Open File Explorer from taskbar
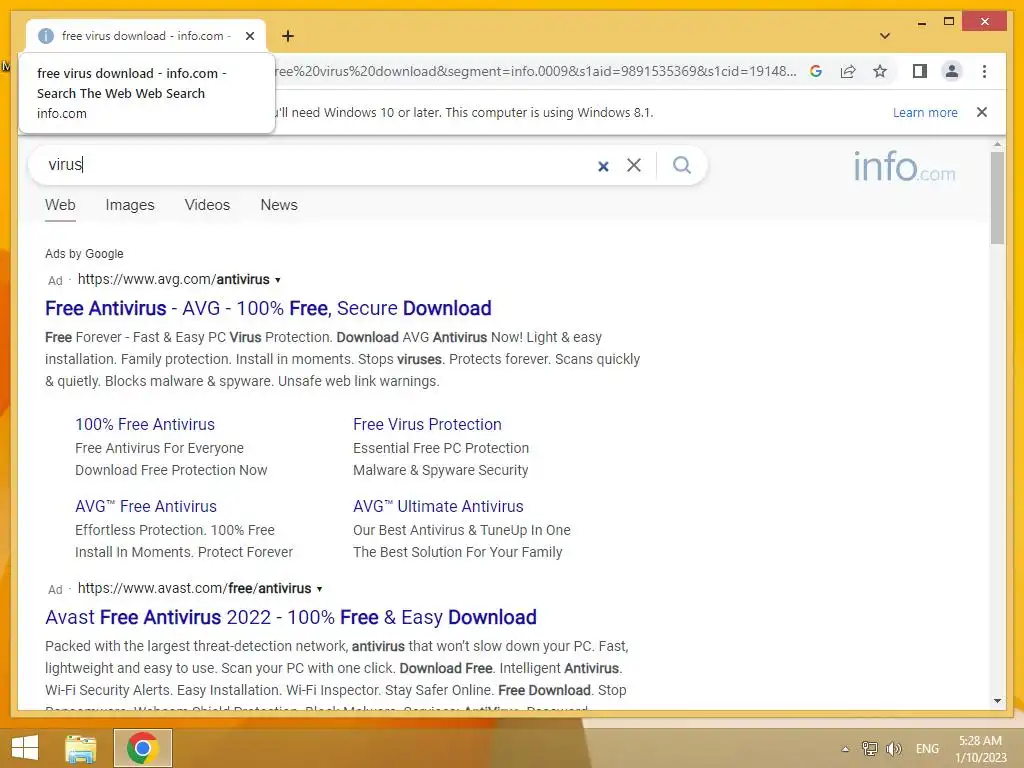This screenshot has height=768, width=1024. [80, 748]
